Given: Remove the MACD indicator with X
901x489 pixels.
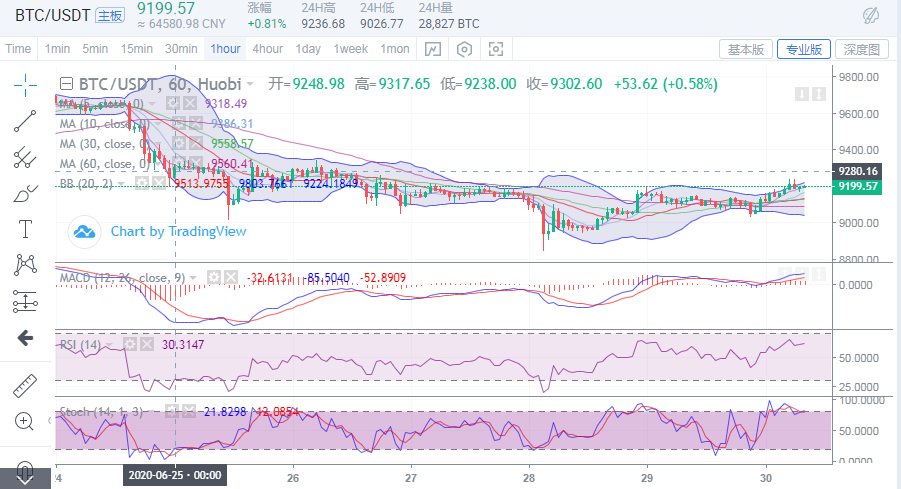Looking at the screenshot, I should tap(231, 276).
